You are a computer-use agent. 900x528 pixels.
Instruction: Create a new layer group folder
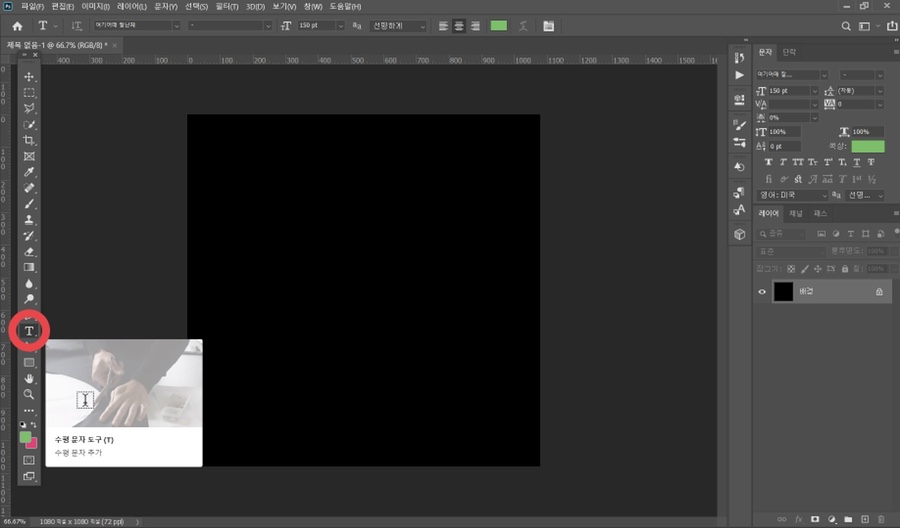pos(848,519)
